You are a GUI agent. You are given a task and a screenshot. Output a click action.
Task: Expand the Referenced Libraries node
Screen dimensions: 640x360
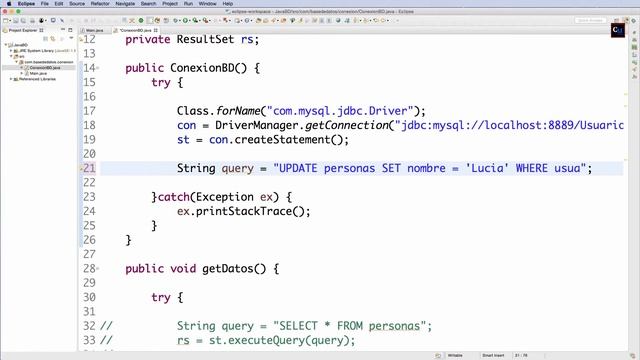[11, 79]
